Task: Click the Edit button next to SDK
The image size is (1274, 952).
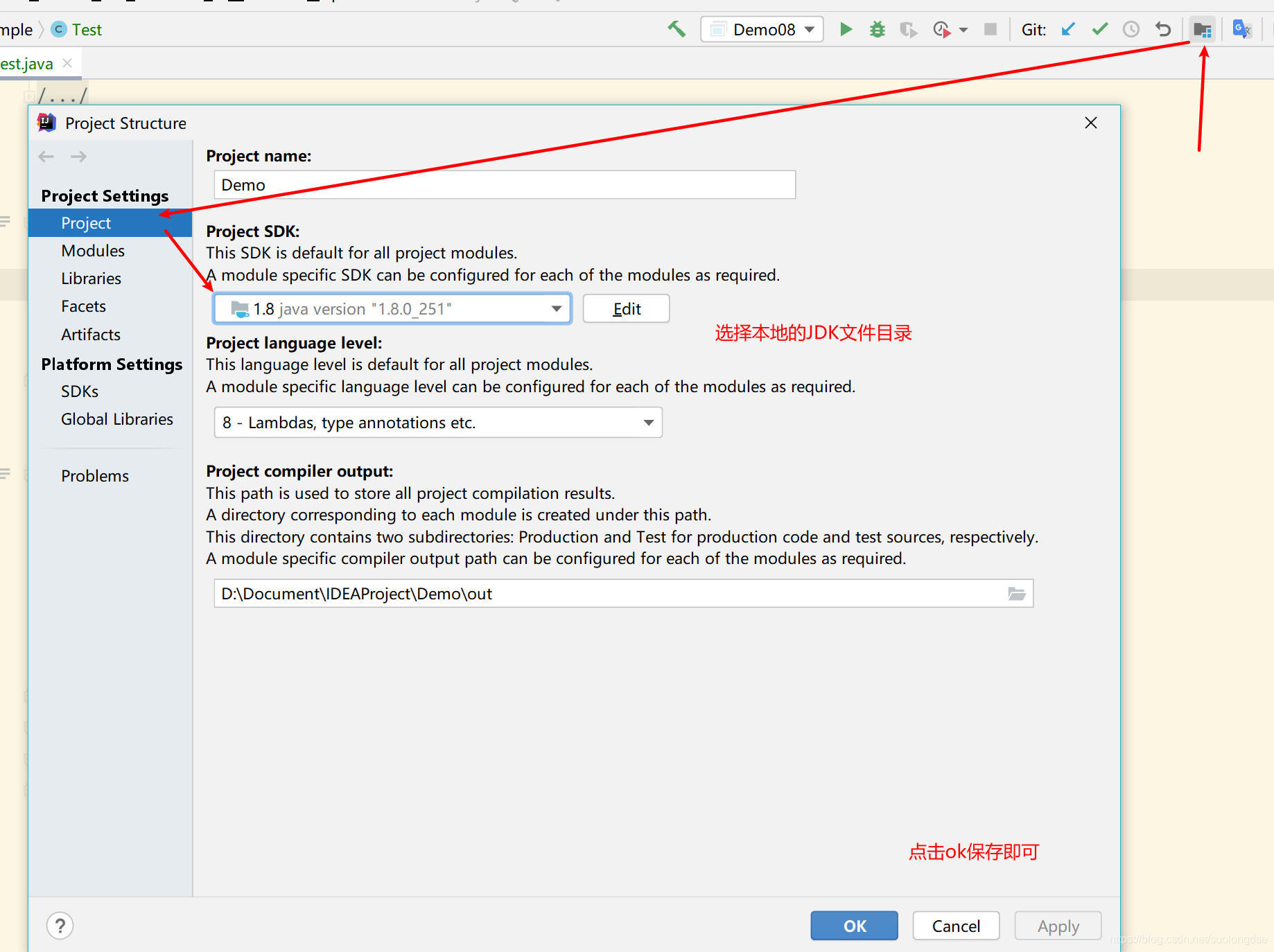Action: click(x=627, y=308)
